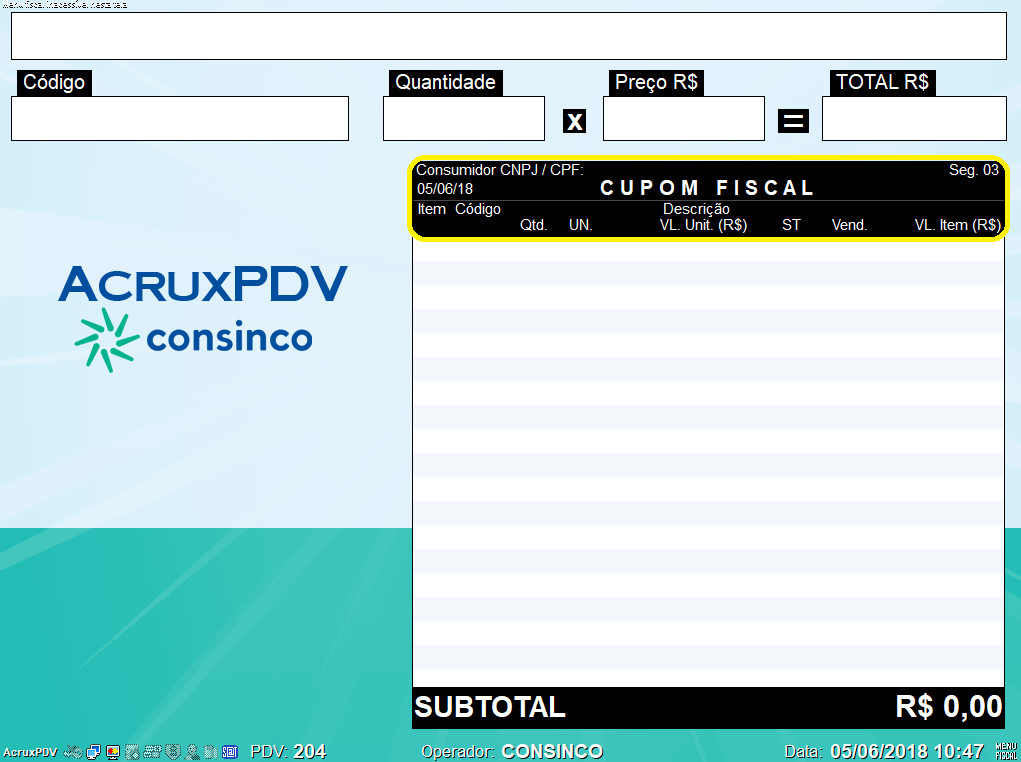Click the Preço R$ input field

684,119
